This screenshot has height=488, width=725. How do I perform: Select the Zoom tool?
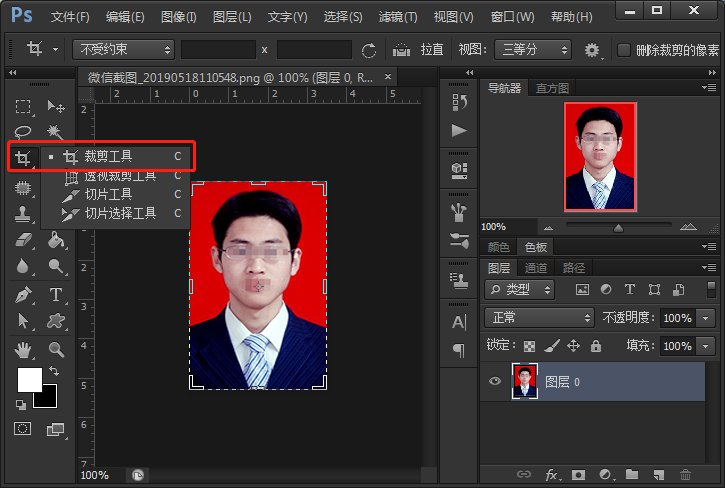pos(56,350)
